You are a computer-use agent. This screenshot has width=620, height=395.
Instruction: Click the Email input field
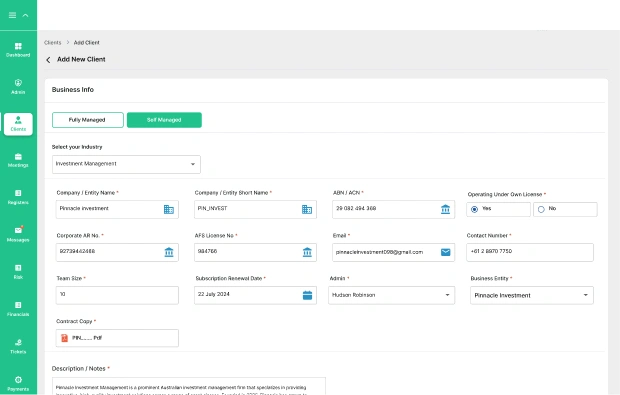(393, 252)
